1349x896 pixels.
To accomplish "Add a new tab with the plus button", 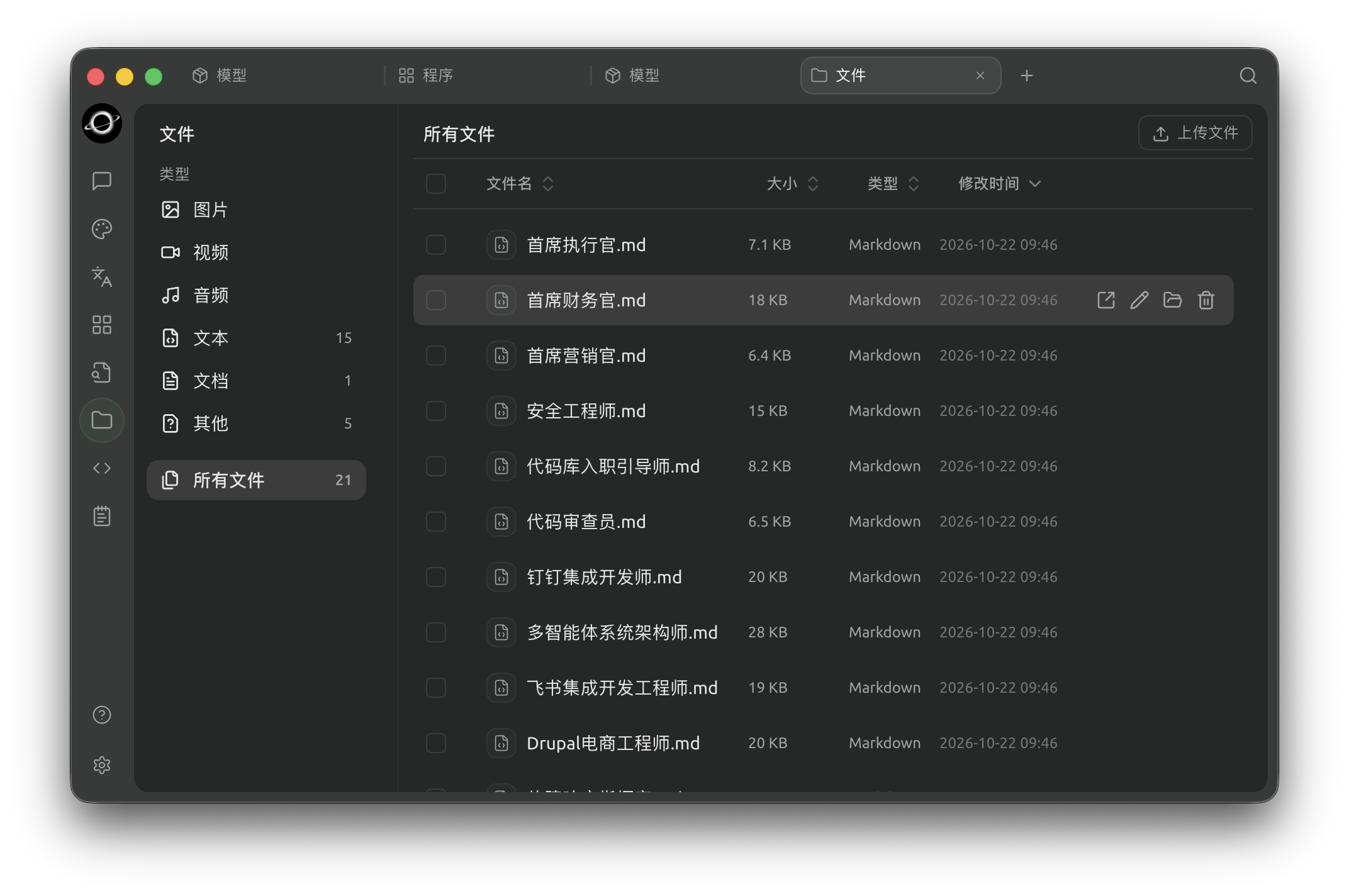I will pos(1026,76).
